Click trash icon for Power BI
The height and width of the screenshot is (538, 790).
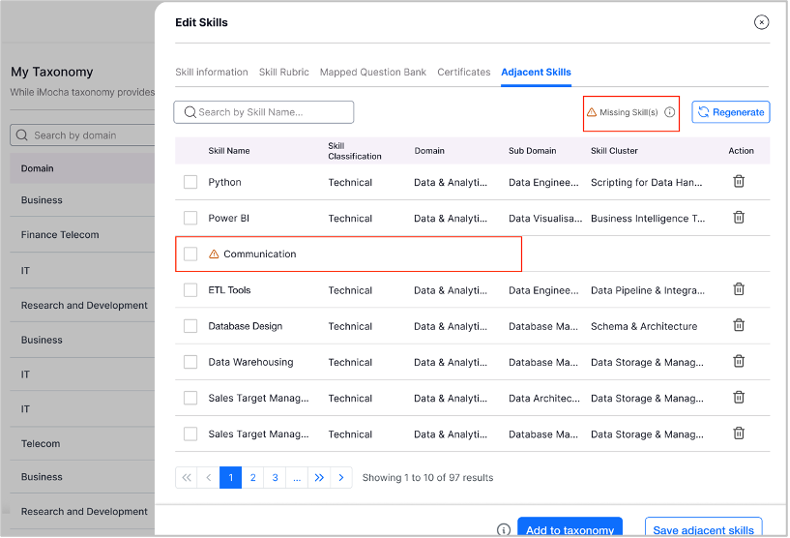pos(739,218)
